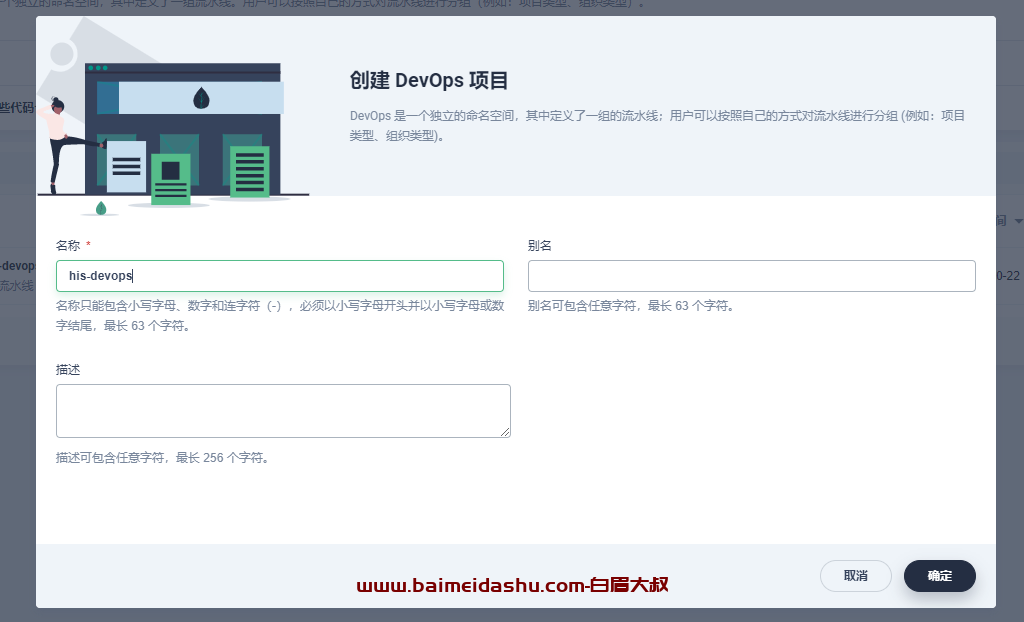Click the 创建 DevOps 项目 dialog title
Viewport: 1024px width, 622px height.
(428, 80)
